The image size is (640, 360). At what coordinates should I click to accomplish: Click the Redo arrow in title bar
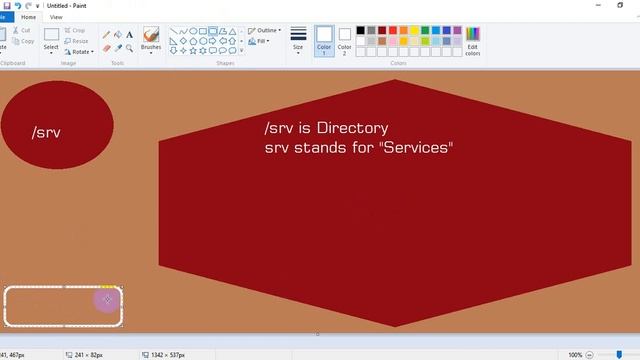(28, 6)
